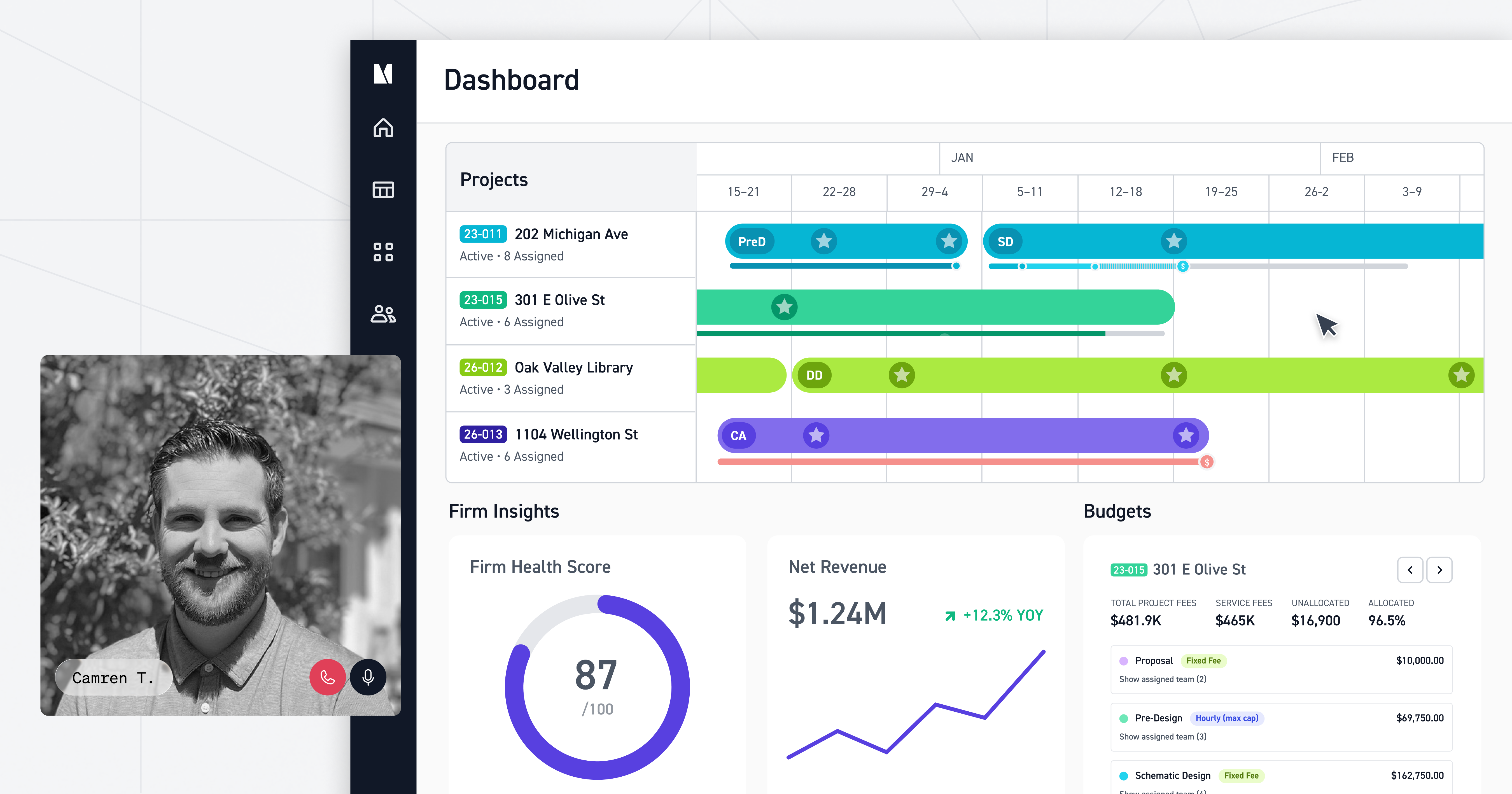Select the SD phase label
The image size is (1512, 794).
point(1005,241)
